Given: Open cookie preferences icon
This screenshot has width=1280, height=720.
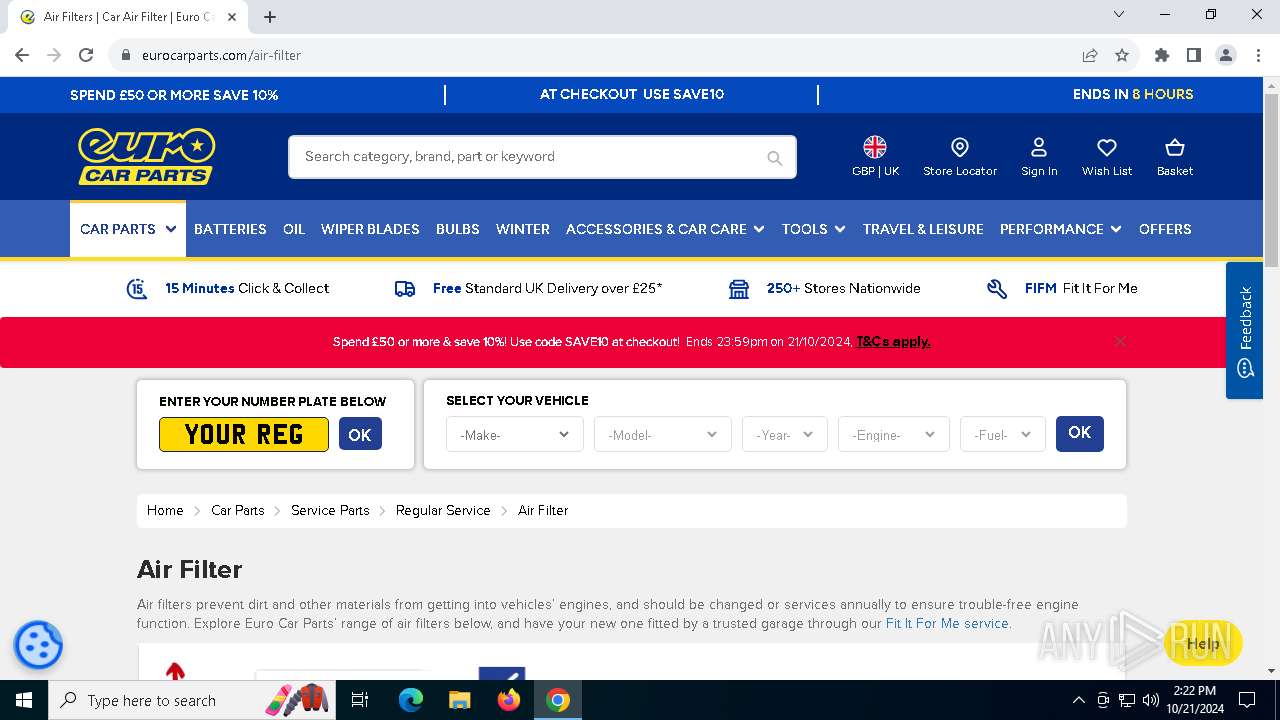Looking at the screenshot, I should (38, 645).
